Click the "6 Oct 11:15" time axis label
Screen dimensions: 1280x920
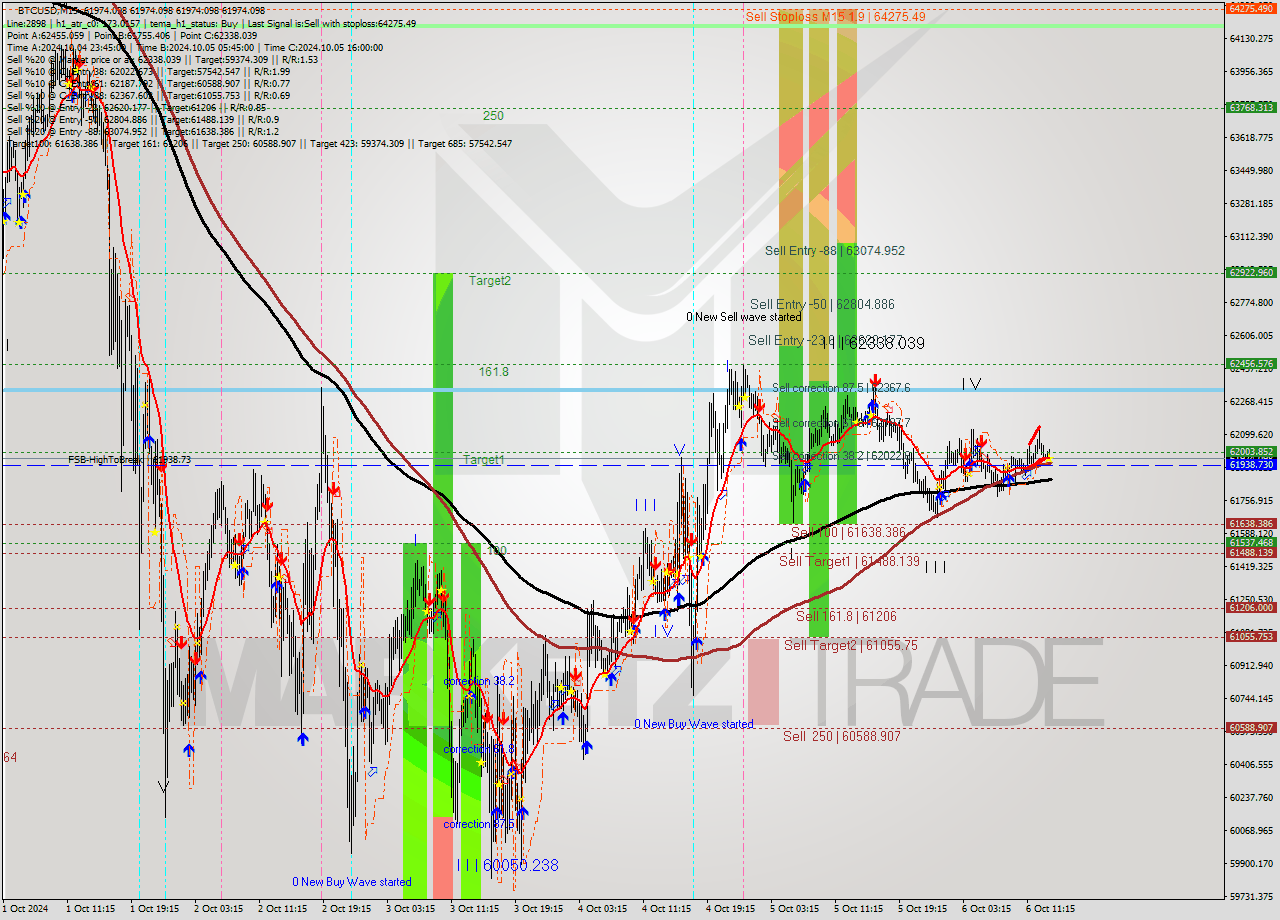[1050, 909]
